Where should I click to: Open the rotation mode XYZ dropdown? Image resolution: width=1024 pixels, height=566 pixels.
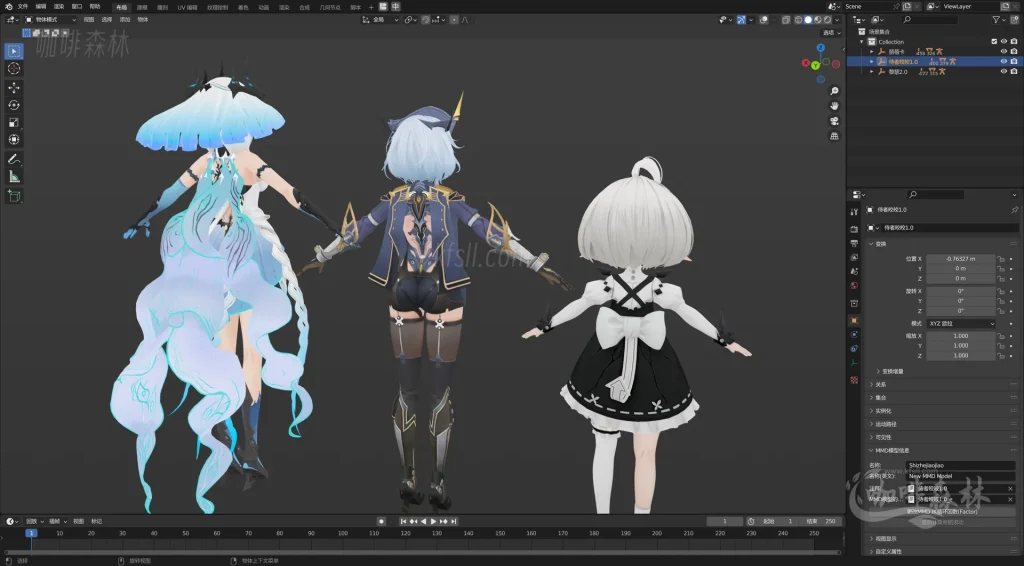pos(961,323)
